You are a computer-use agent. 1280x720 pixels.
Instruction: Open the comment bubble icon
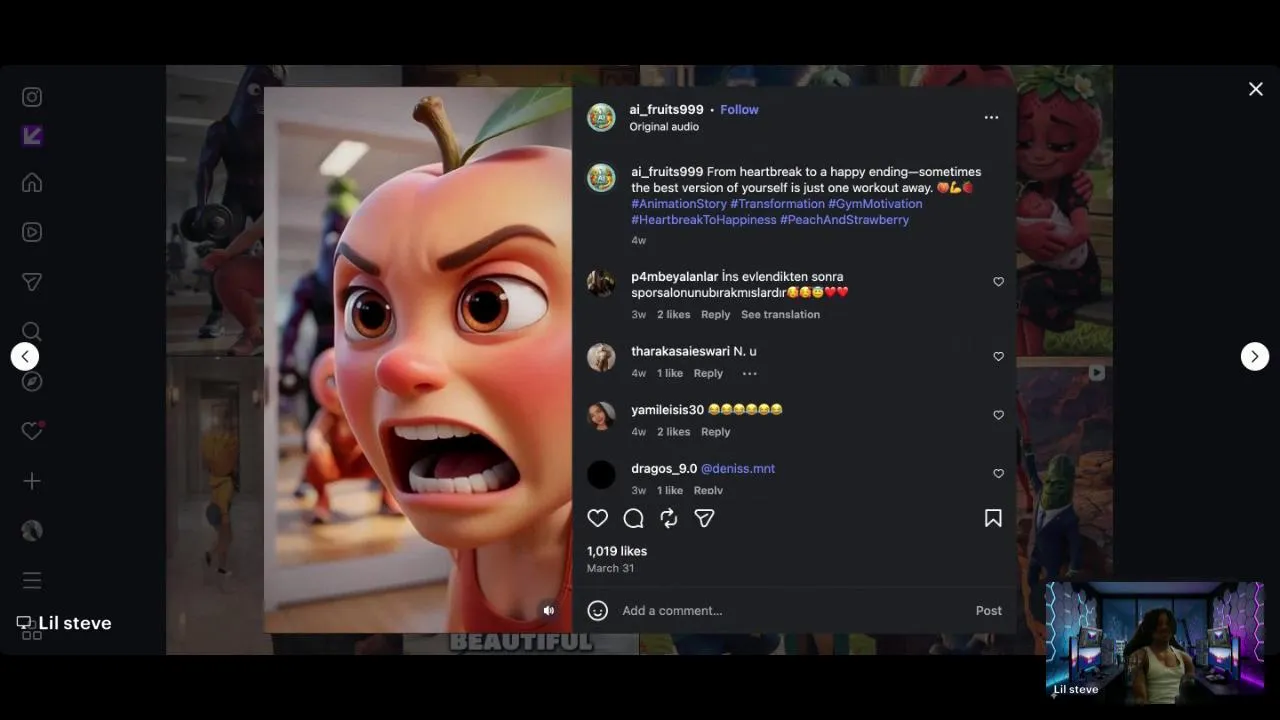pos(633,518)
